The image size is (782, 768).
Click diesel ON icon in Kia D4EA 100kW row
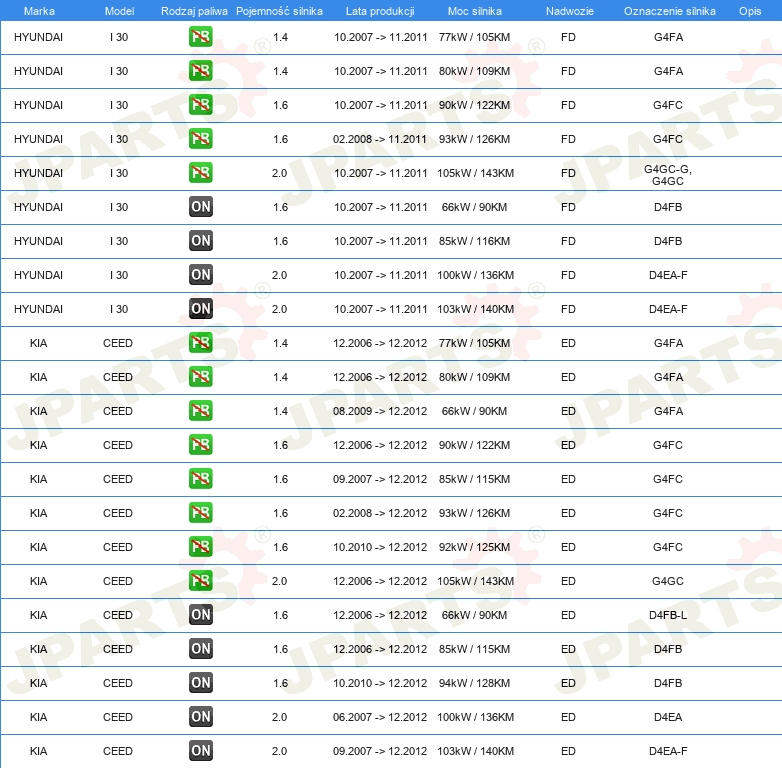(x=200, y=717)
